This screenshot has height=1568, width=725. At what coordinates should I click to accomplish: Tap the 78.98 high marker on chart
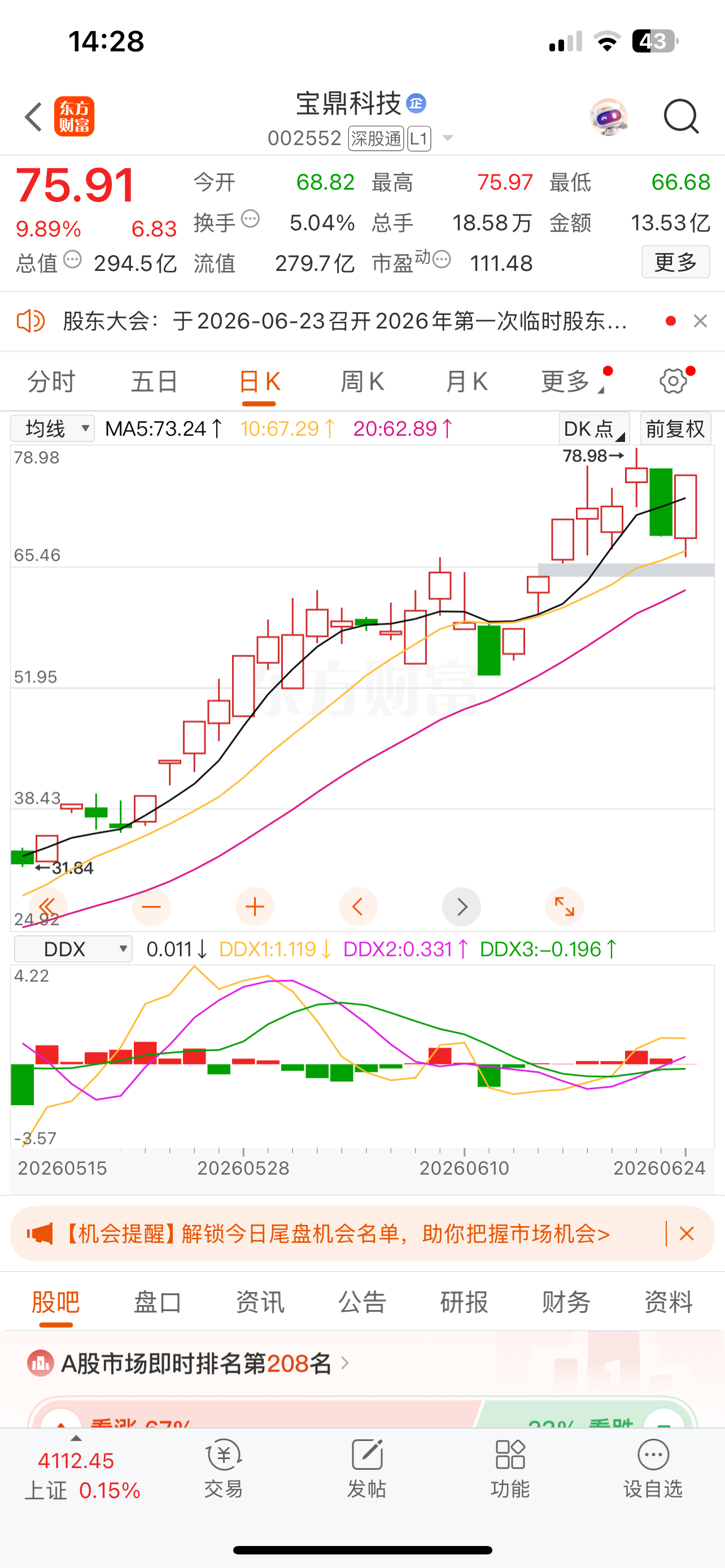point(593,455)
